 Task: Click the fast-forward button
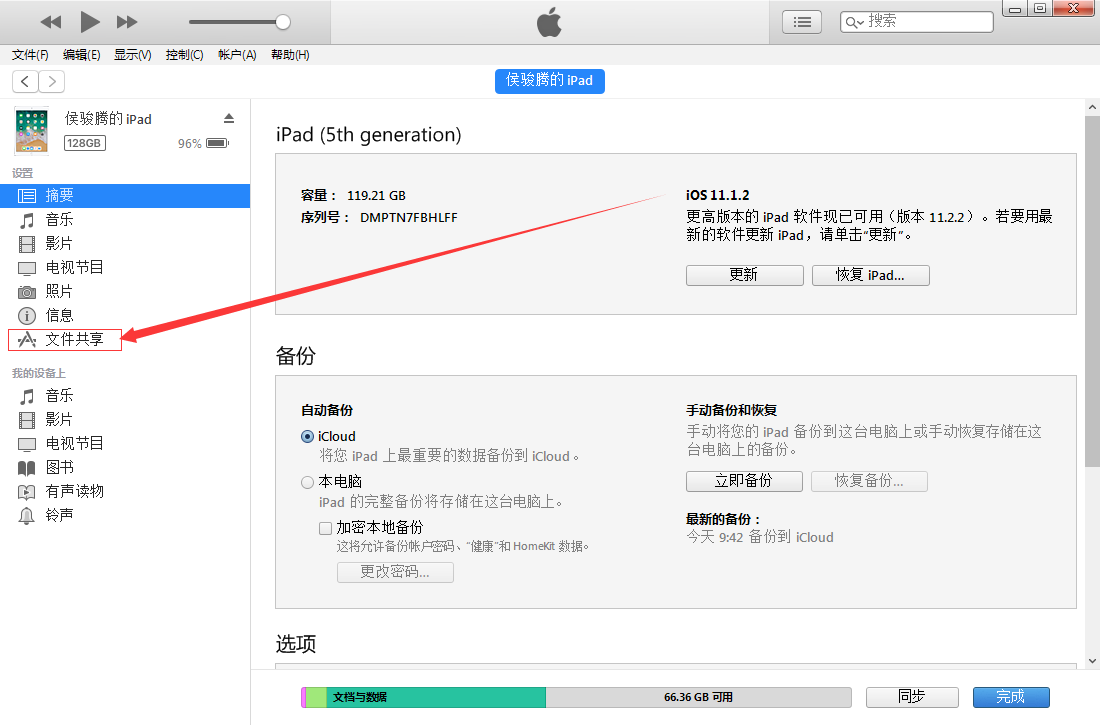126,22
